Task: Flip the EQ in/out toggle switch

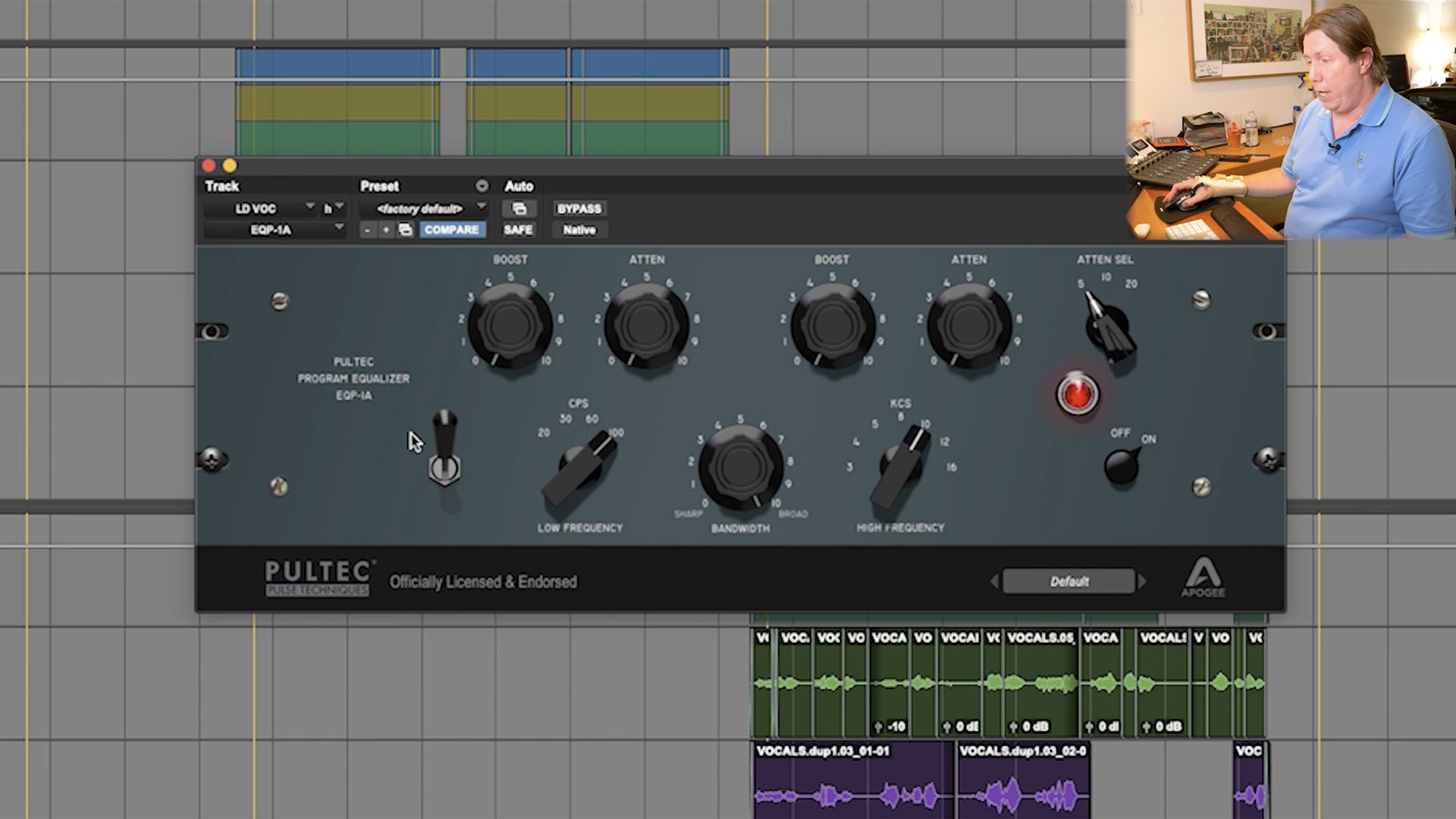Action: point(444,447)
